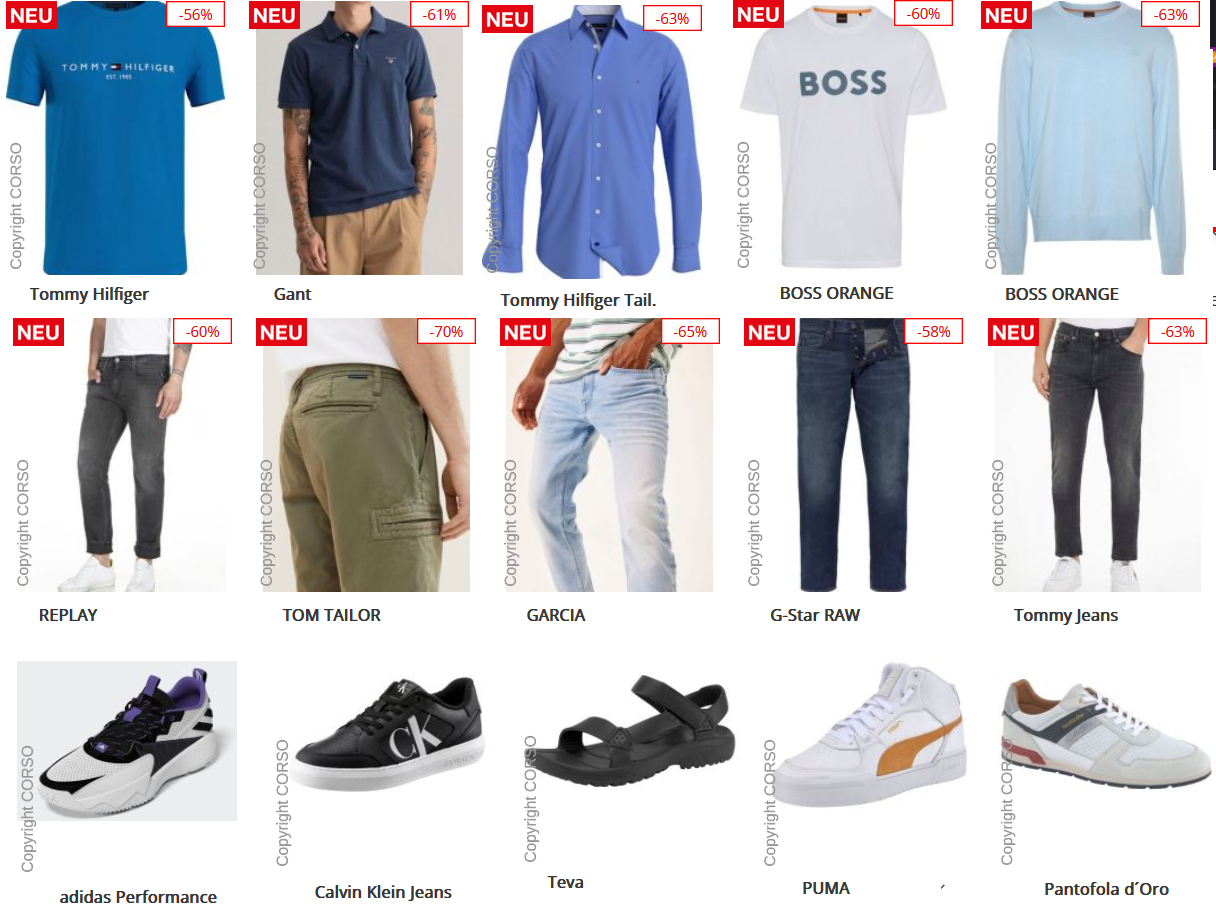Viewport: 1216px width, 905px height.
Task: Open the blue Tommy Hilfiger t-shirt image
Action: tap(116, 137)
